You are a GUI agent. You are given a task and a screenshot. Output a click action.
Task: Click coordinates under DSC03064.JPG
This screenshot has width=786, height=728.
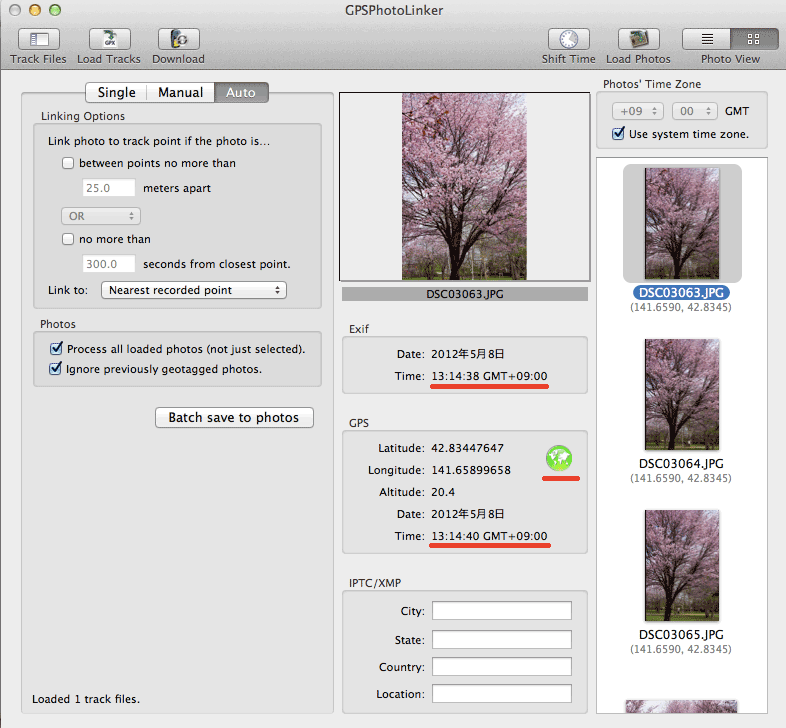click(x=681, y=478)
